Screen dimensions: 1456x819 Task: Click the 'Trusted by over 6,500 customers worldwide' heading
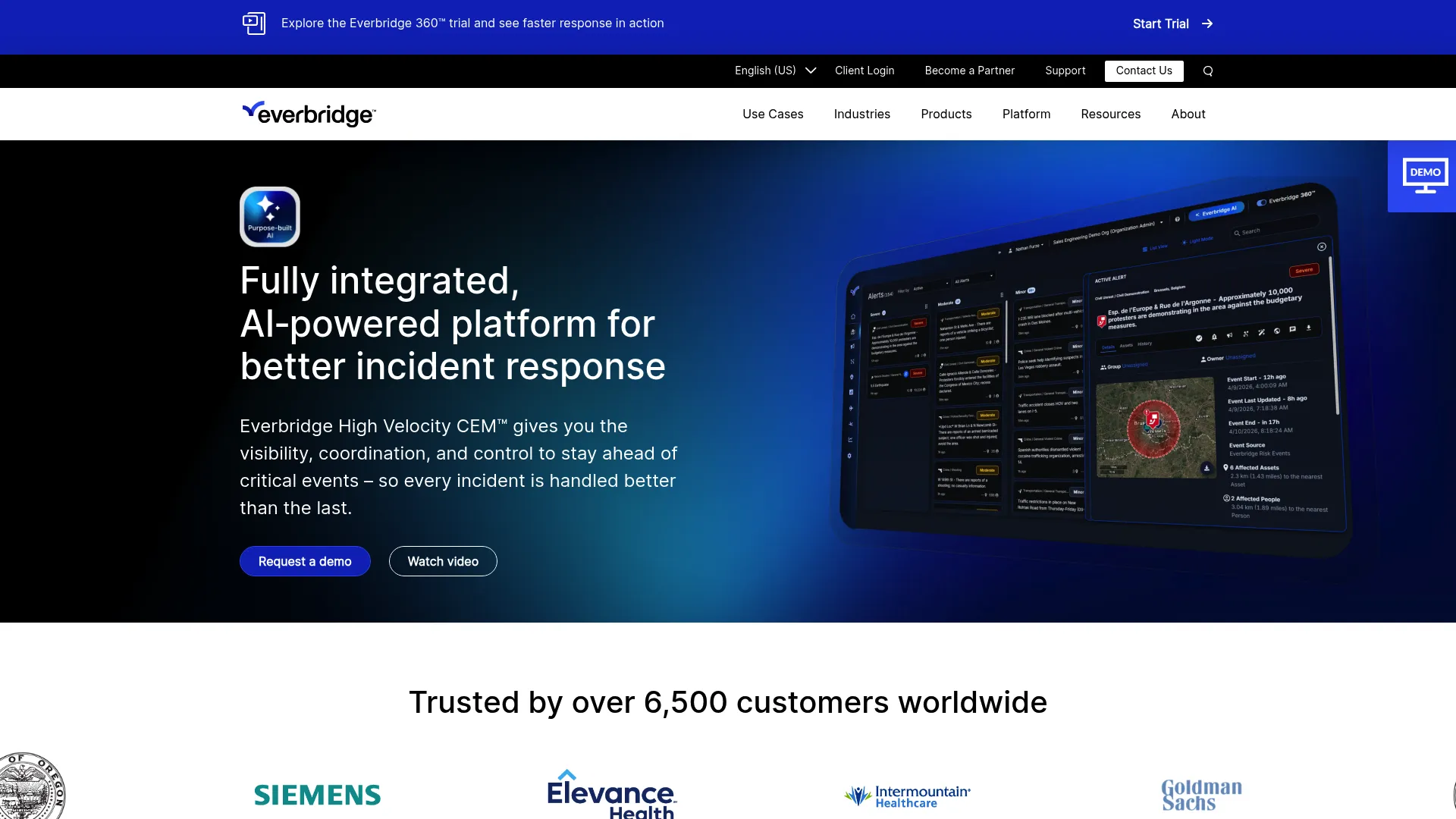coord(728,702)
